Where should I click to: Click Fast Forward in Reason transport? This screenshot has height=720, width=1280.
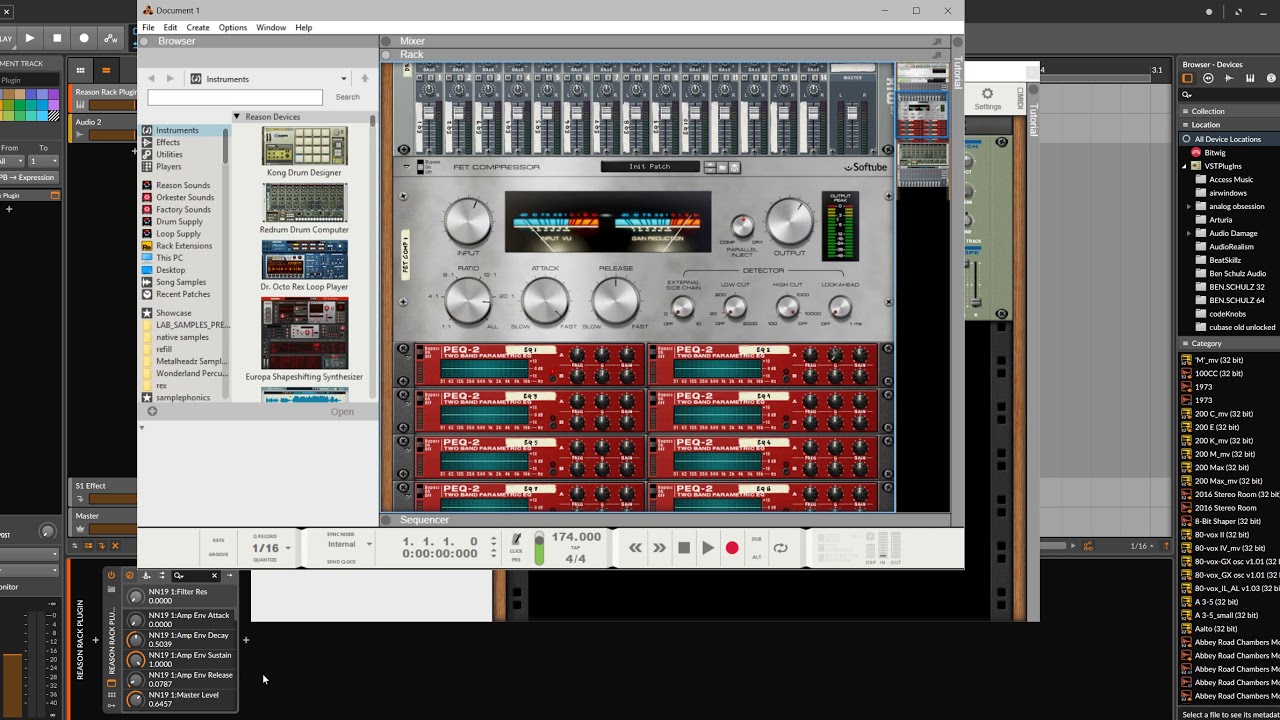(659, 548)
